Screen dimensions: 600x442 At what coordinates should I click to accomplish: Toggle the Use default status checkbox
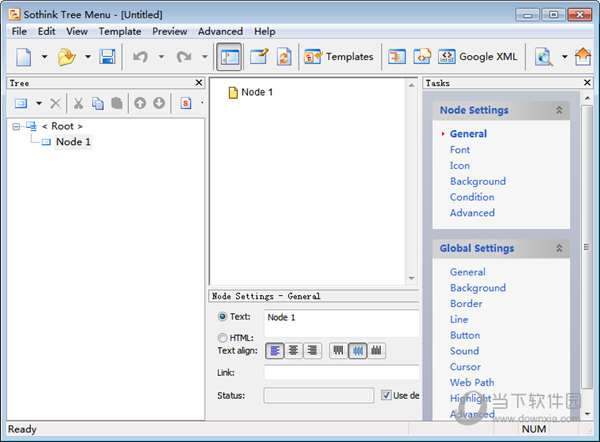(386, 395)
